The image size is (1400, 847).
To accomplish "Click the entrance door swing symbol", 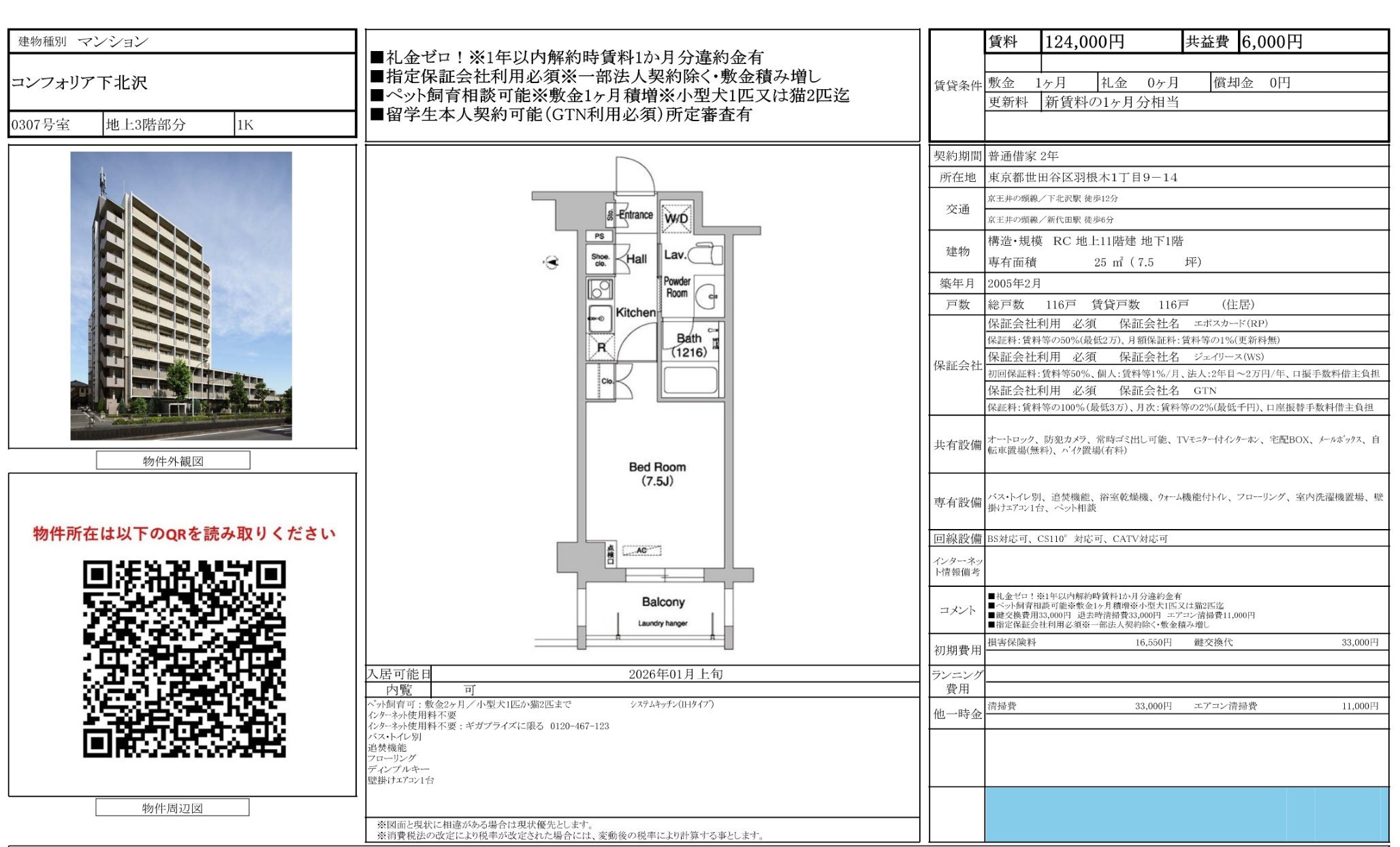I will pyautogui.click(x=635, y=177).
